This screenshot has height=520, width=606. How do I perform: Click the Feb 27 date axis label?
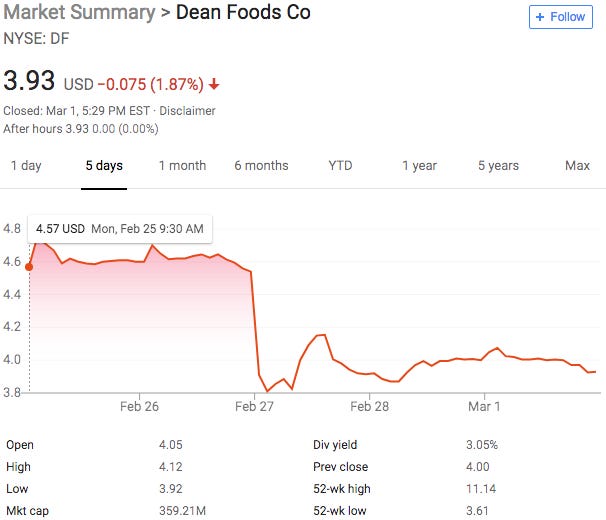(254, 407)
